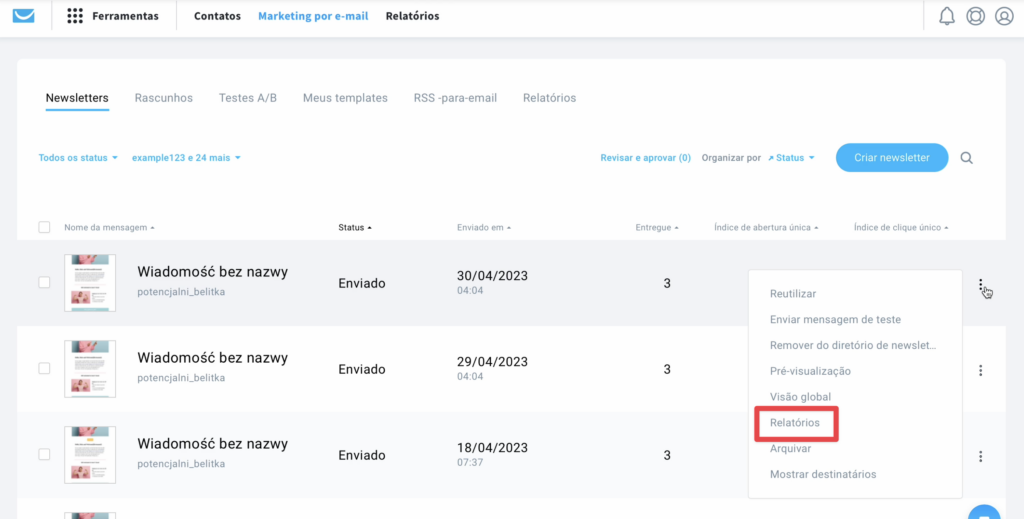This screenshot has width=1024, height=519.
Task: Check the box for 30/04/2023 newsletter
Action: click(44, 283)
